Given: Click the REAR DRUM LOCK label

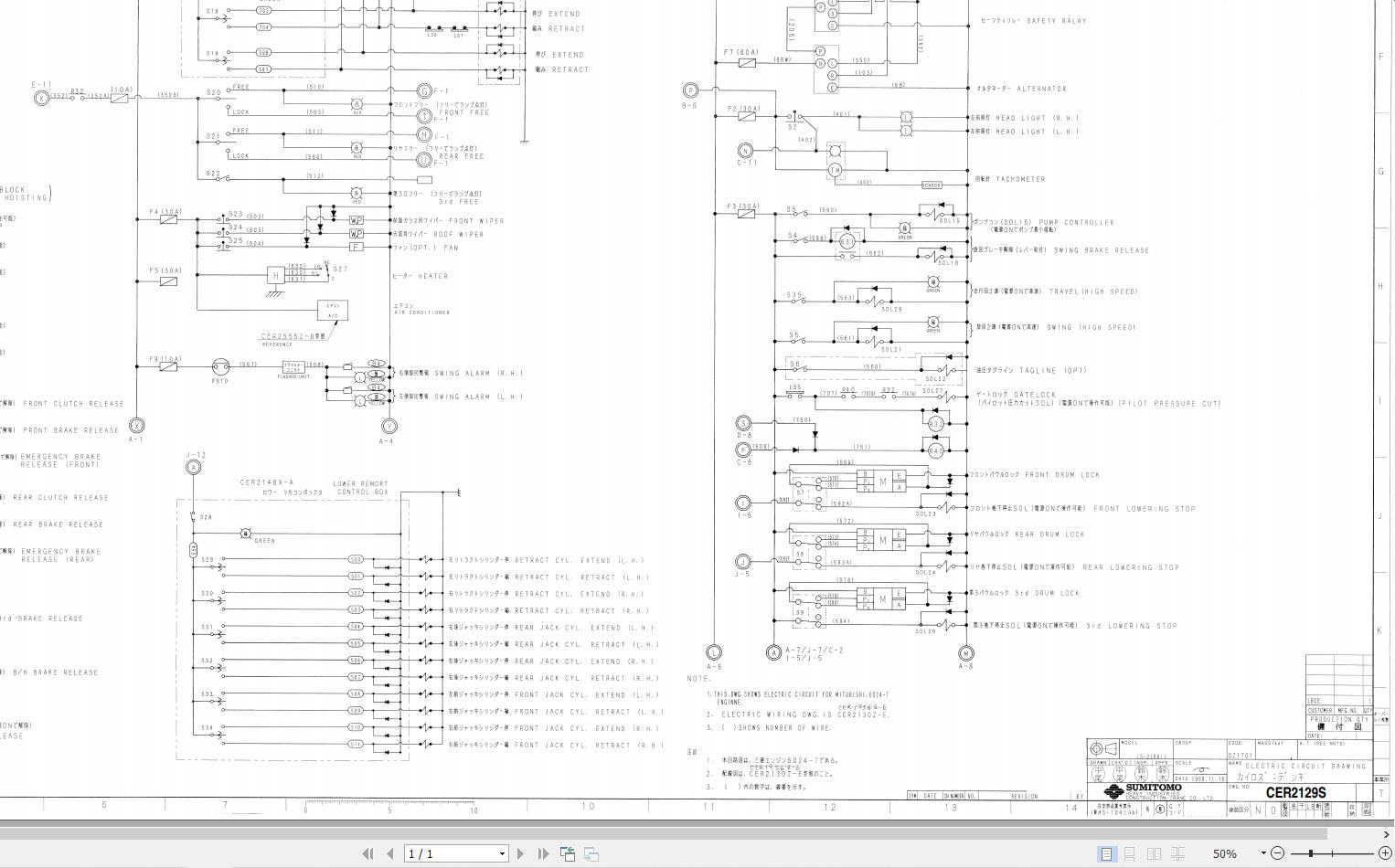Looking at the screenshot, I should 1050,535.
